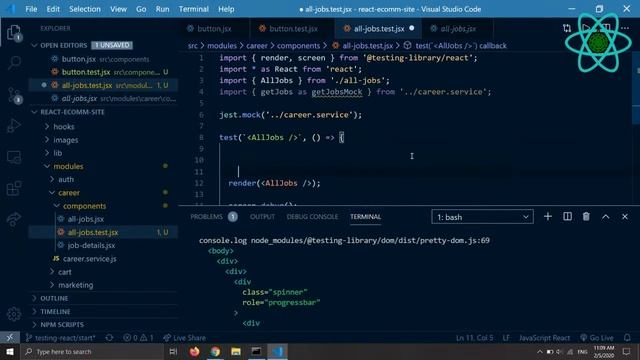The image size is (640, 360).
Task: Click Windows search box Type here to search
Action: [x=92, y=351]
